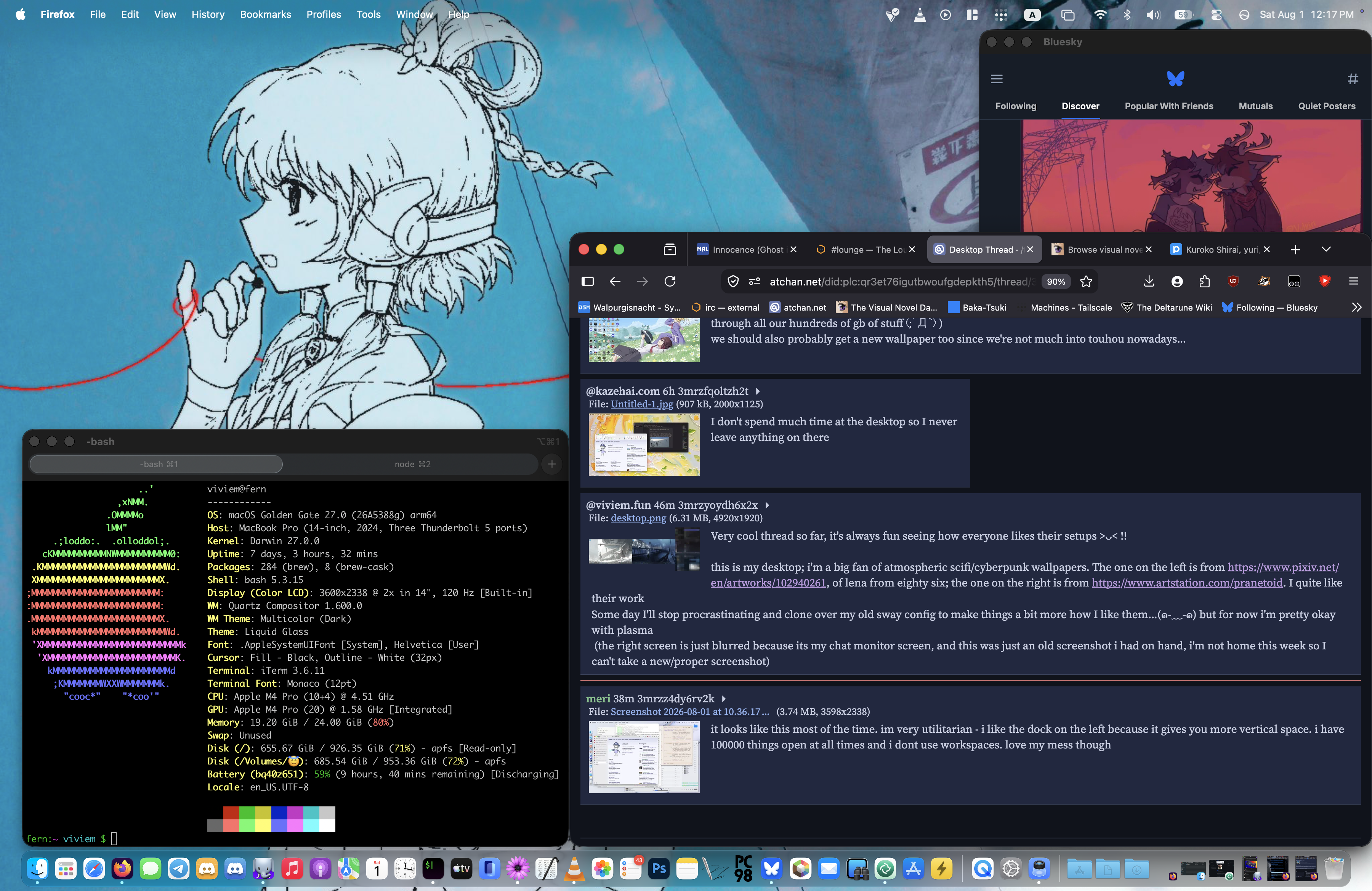
Task: Toggle the Firefox sidebar icon
Action: (x=587, y=281)
